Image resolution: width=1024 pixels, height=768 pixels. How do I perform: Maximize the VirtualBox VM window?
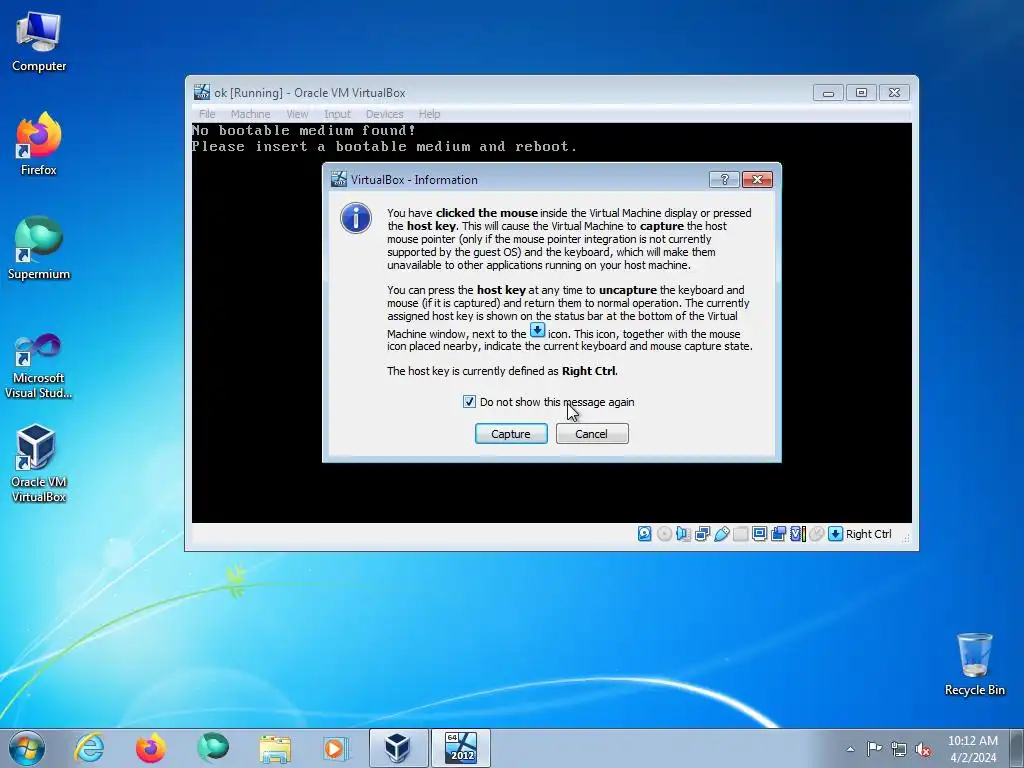click(x=861, y=93)
